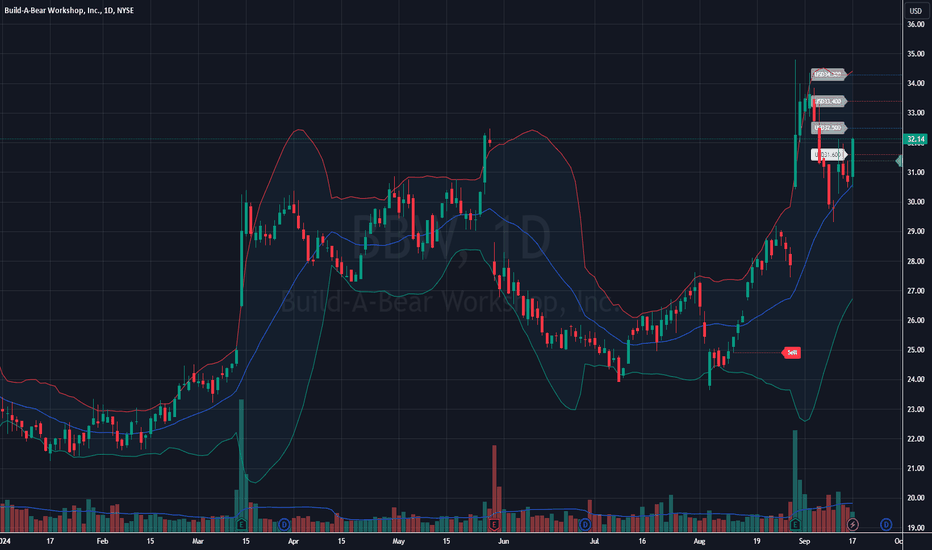Click the 19 date label after Aug
The width and height of the screenshot is (932, 550).
pyautogui.click(x=757, y=541)
